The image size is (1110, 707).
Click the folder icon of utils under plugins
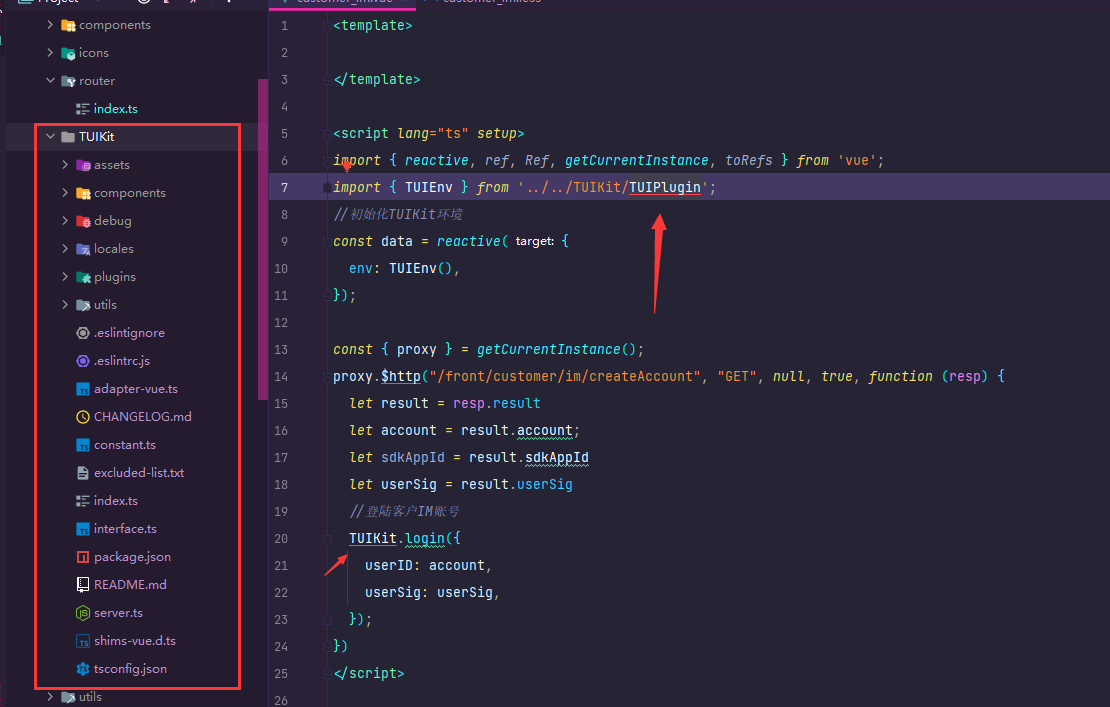83,305
